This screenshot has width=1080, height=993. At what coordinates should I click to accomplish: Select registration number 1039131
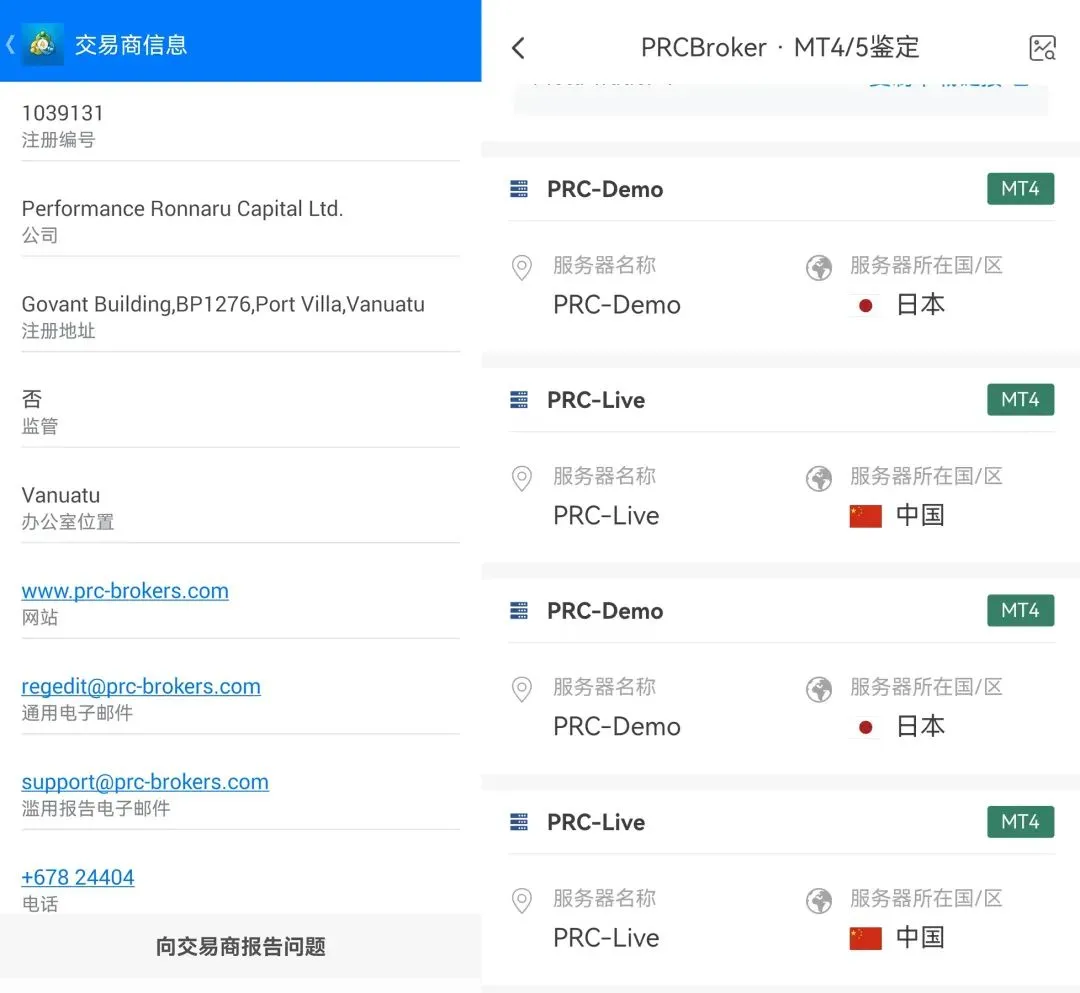pyautogui.click(x=63, y=113)
